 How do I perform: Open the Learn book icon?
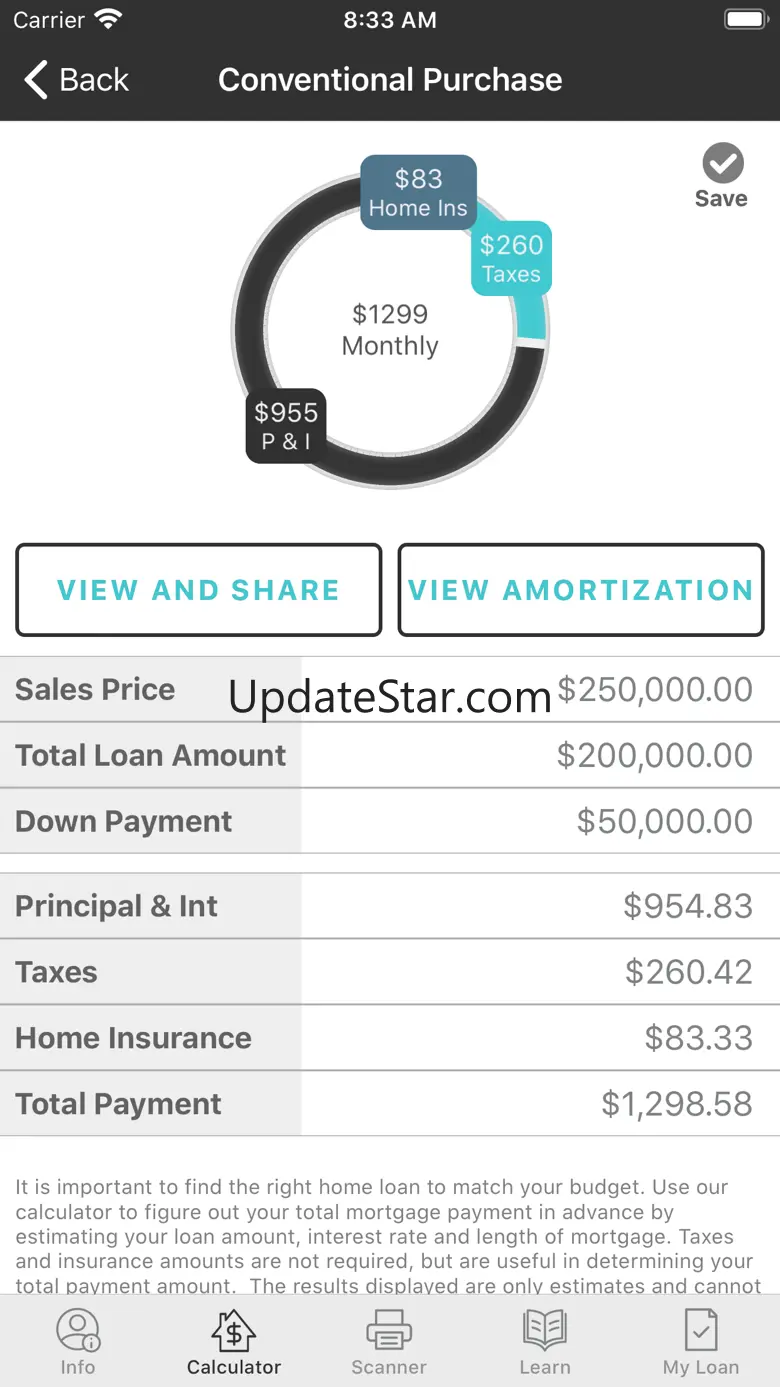pos(545,1331)
